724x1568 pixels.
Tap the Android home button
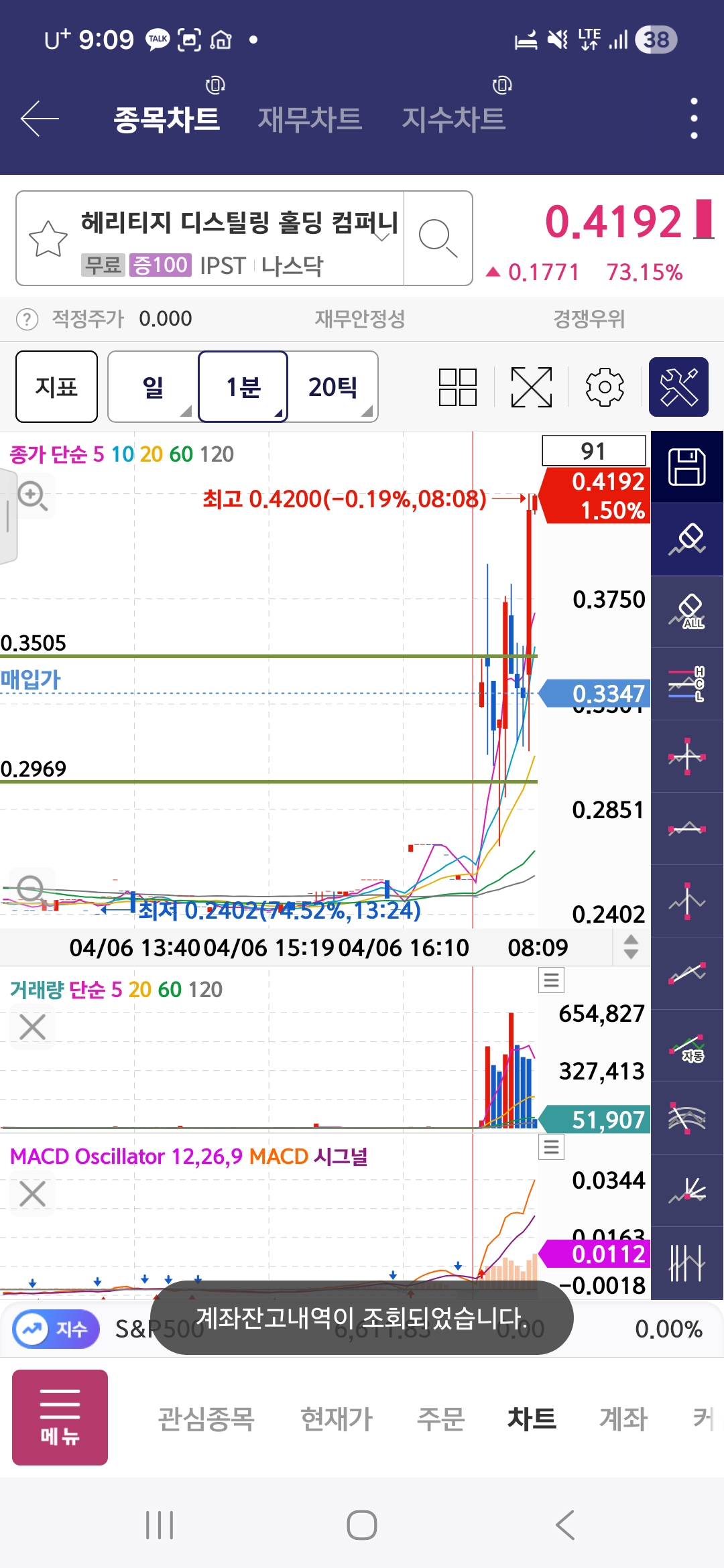362,1525
